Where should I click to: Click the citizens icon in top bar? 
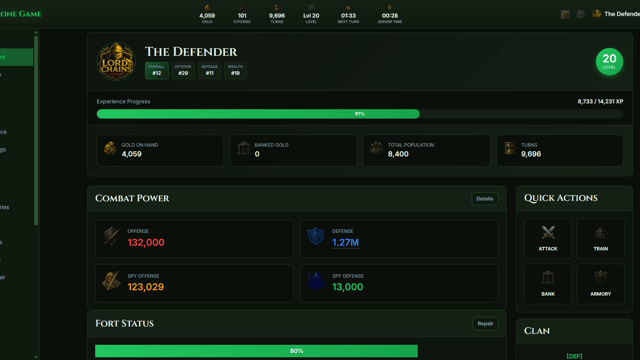pos(242,7)
